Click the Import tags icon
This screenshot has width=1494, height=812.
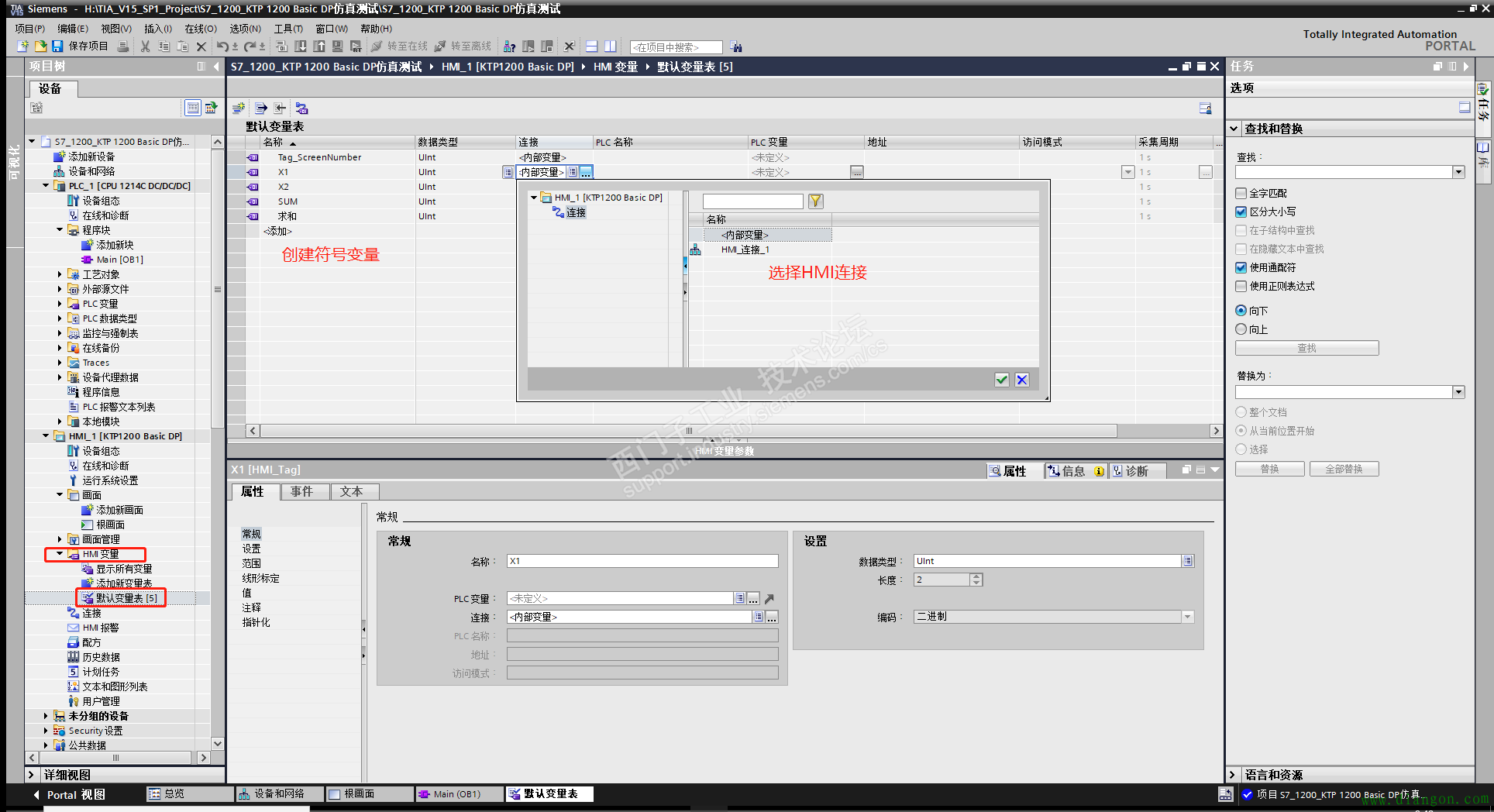tap(281, 108)
